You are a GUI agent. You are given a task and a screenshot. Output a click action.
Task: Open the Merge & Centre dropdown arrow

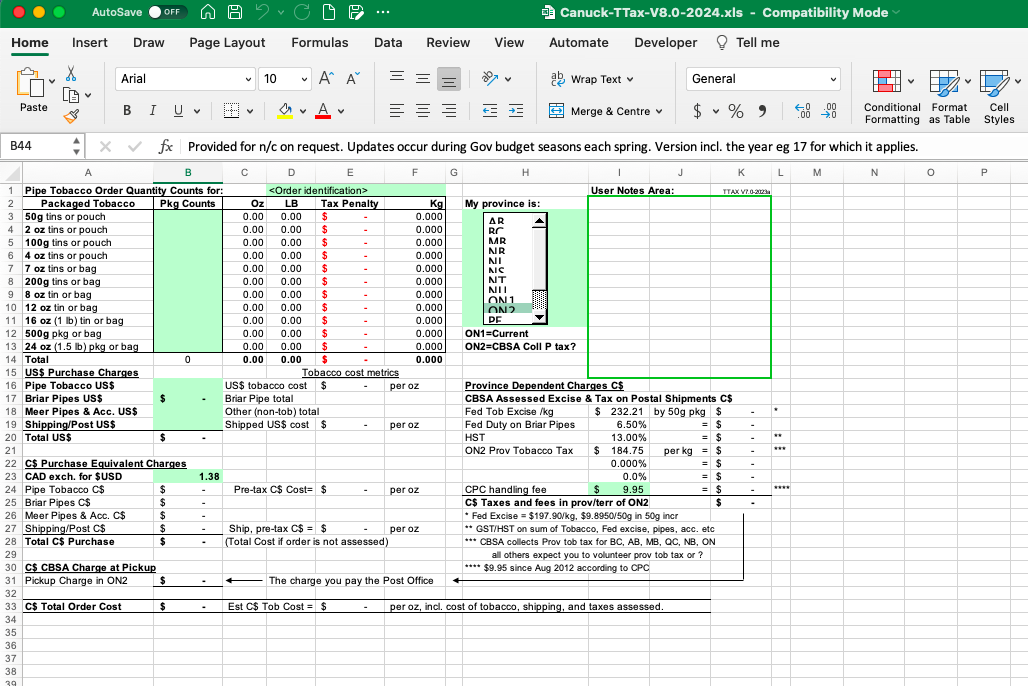point(660,111)
